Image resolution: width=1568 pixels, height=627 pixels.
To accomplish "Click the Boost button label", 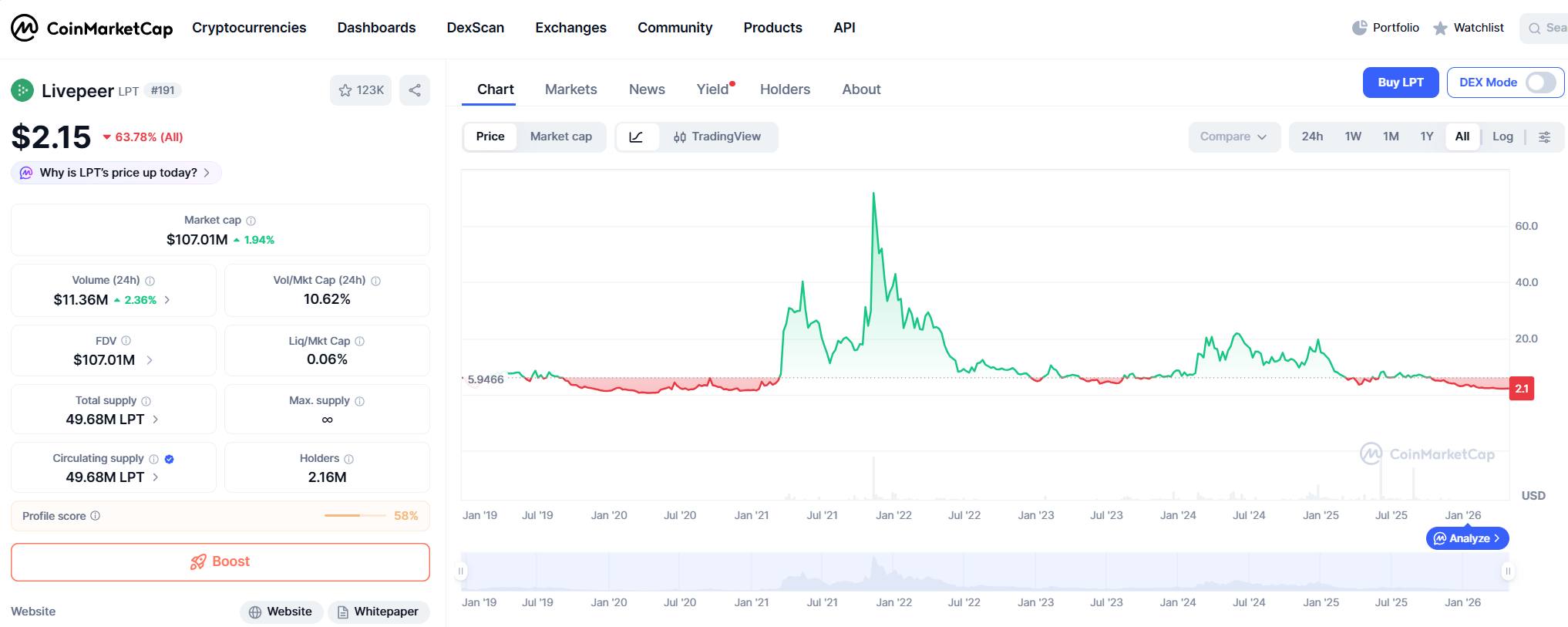I will tap(231, 561).
